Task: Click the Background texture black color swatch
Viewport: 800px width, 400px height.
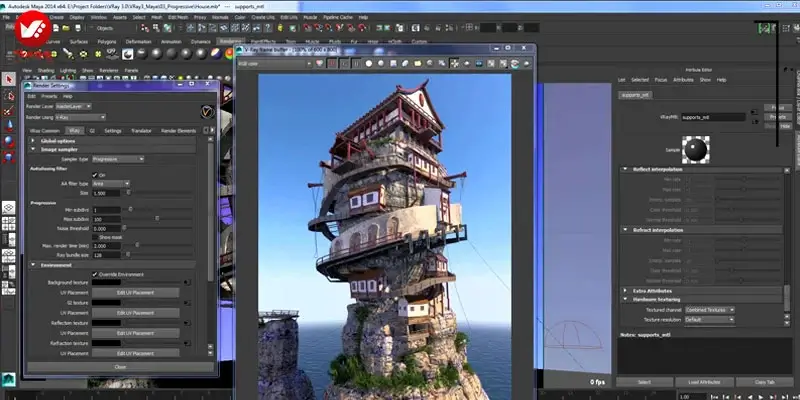Action: (x=107, y=282)
